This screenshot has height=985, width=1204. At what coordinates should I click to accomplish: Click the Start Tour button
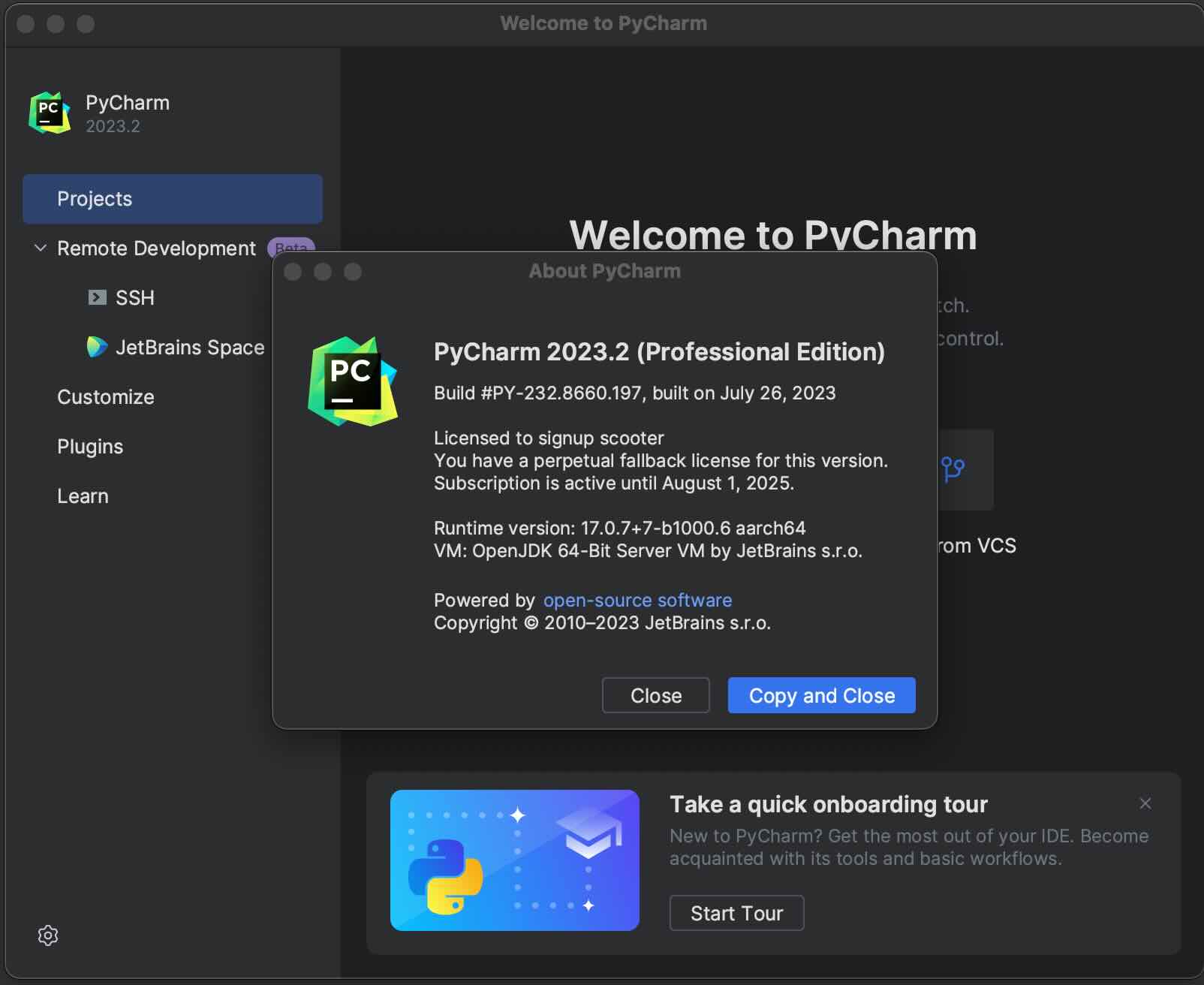click(736, 913)
